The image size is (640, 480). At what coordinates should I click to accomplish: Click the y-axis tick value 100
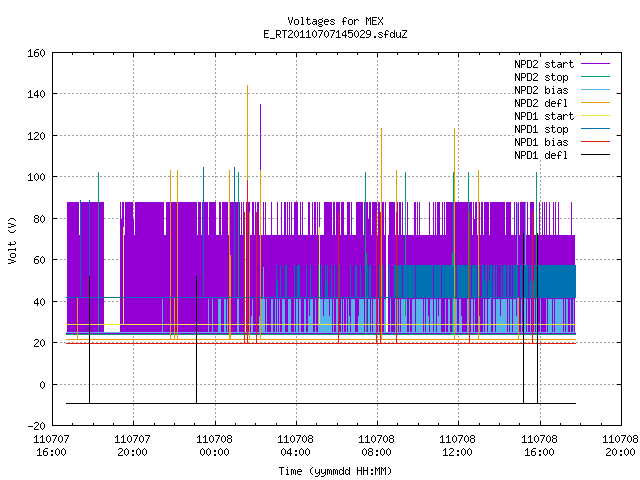click(x=36, y=177)
